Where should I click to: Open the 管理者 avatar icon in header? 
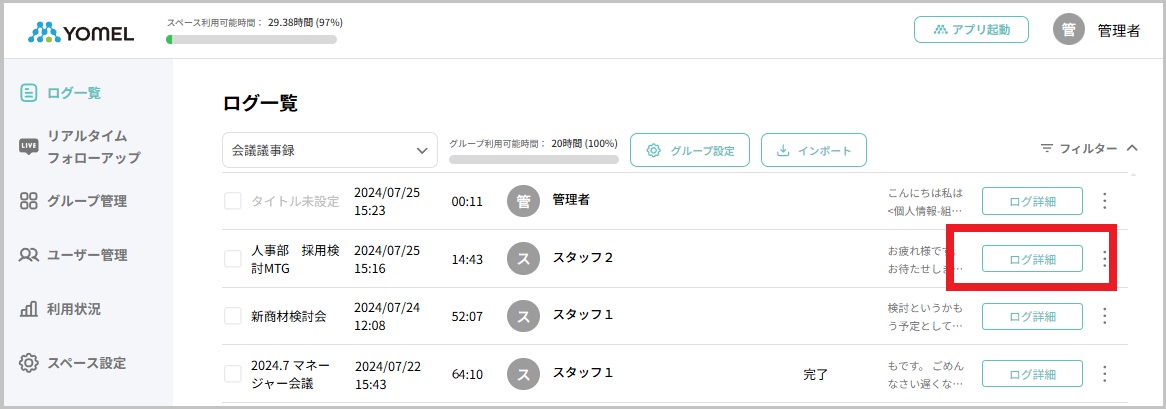click(x=1069, y=29)
